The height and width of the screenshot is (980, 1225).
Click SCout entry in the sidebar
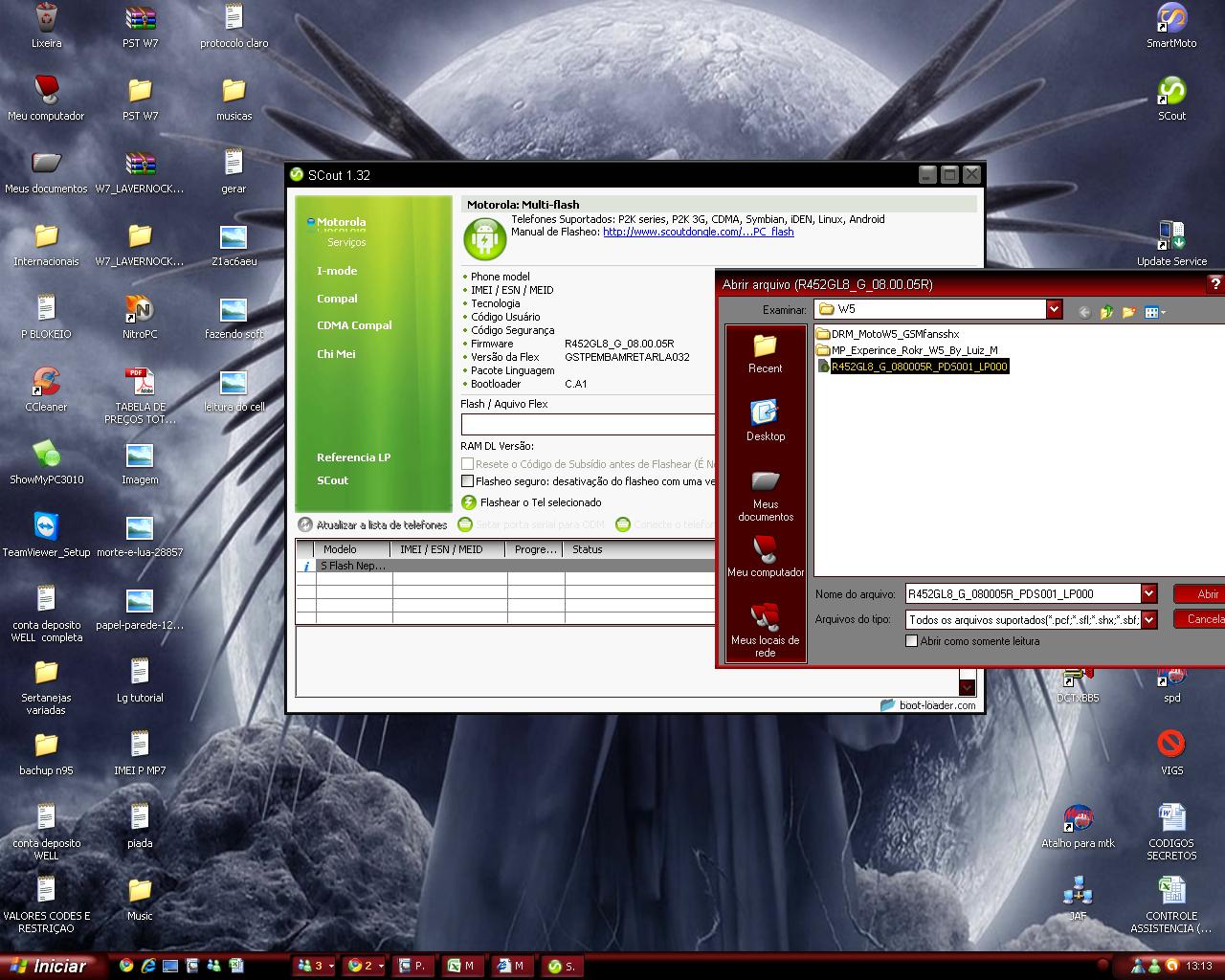click(x=332, y=480)
